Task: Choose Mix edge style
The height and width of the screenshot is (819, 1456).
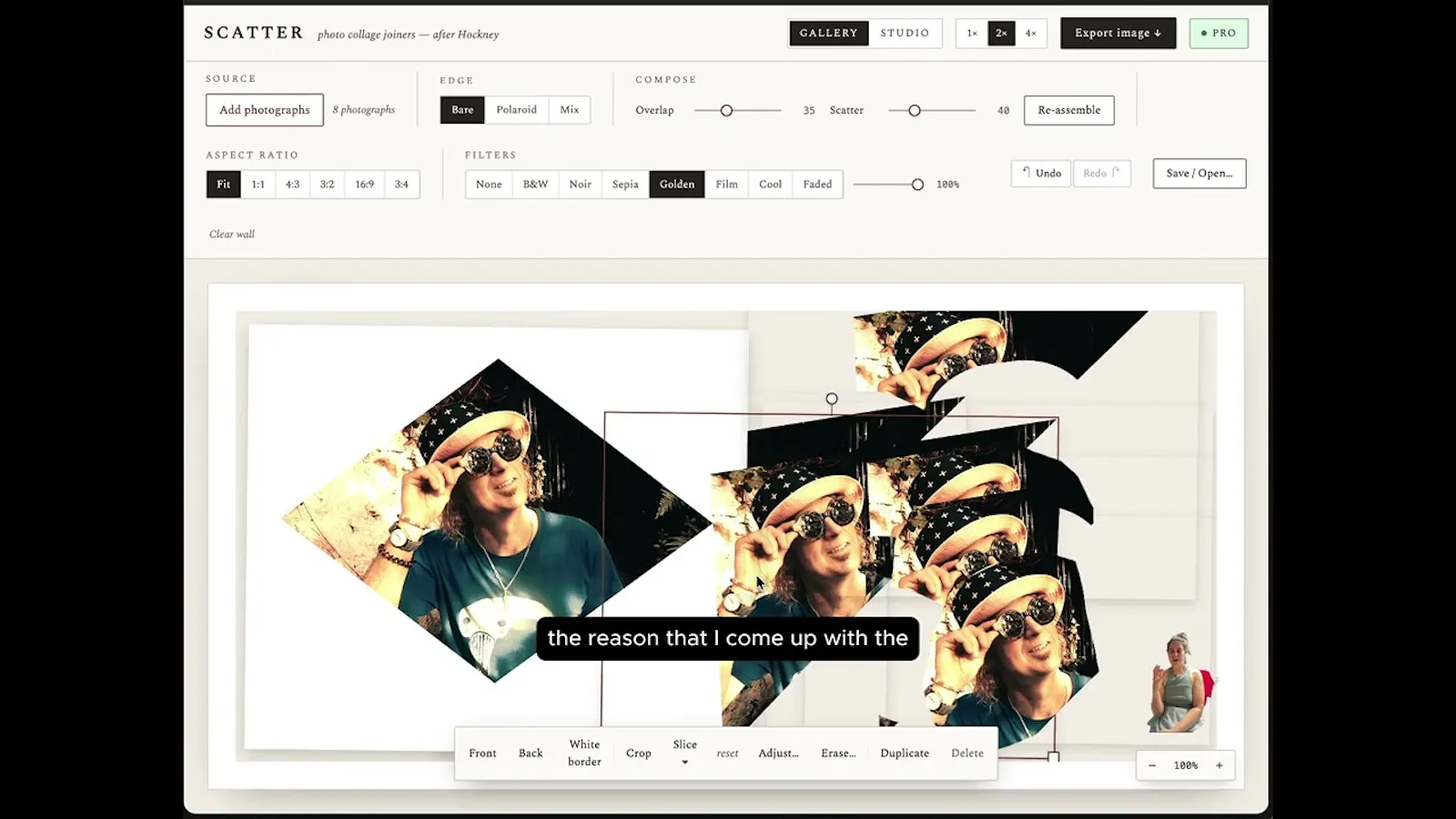Action: coord(570,109)
